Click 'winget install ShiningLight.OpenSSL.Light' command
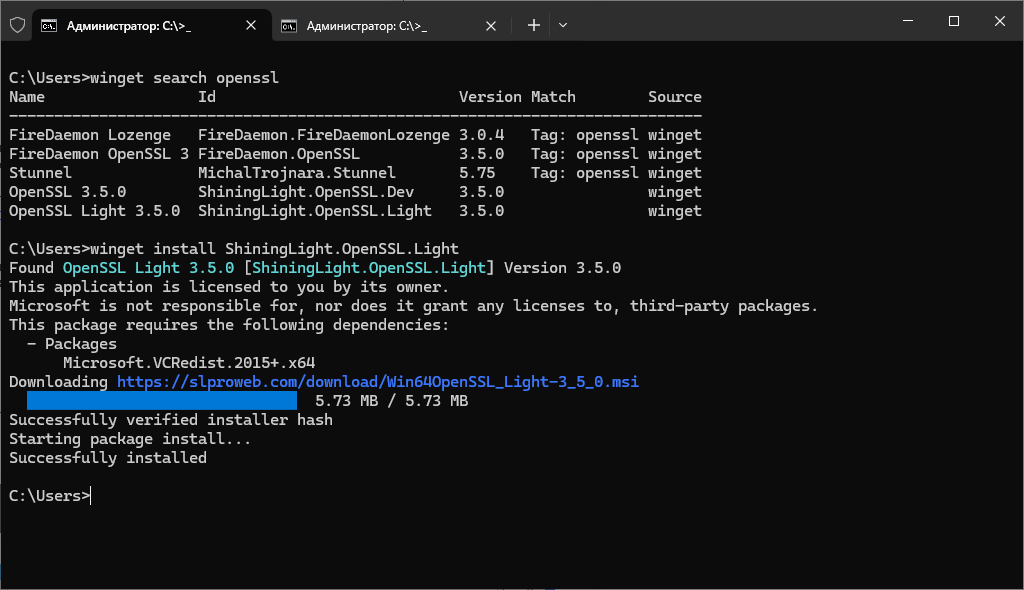Screen dimensions: 1024x590 (274, 249)
